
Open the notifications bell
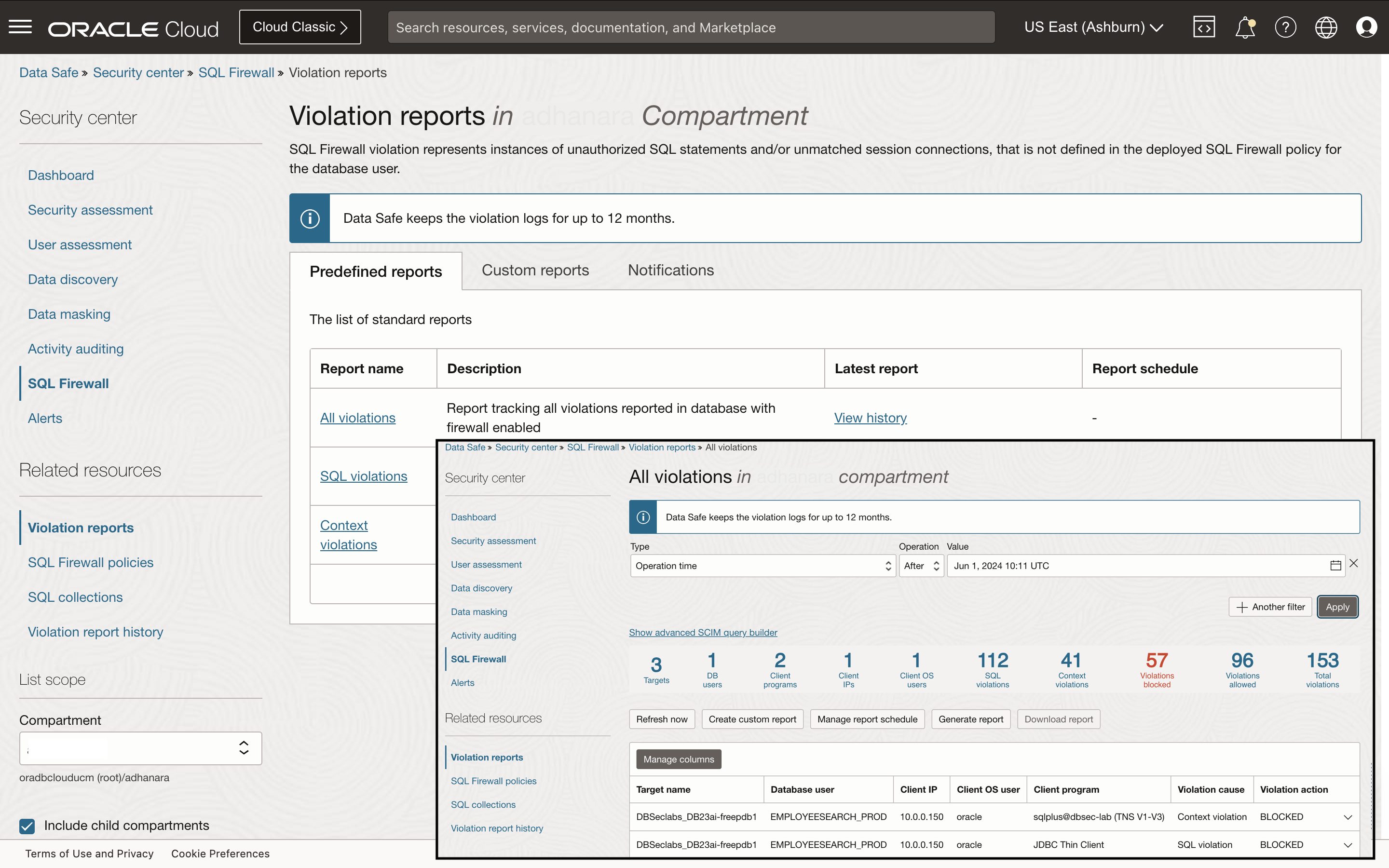click(x=1245, y=27)
